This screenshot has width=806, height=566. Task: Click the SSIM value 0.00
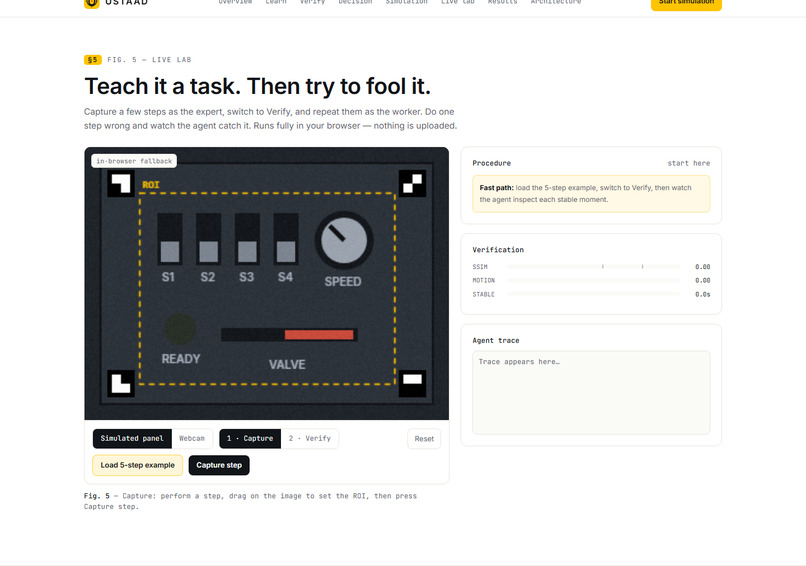tap(703, 267)
